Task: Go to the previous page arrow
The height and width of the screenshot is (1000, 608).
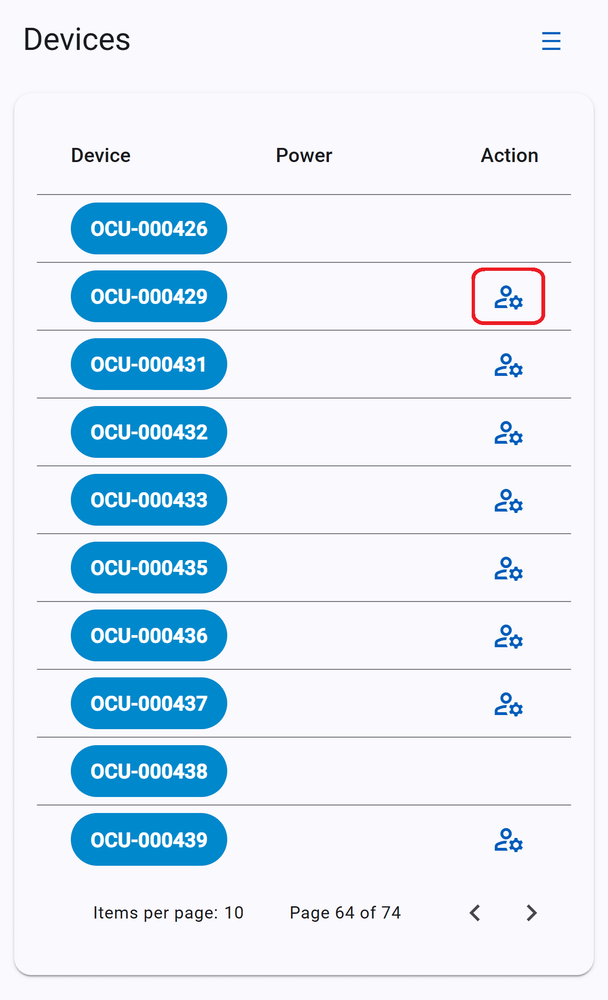Action: (475, 913)
